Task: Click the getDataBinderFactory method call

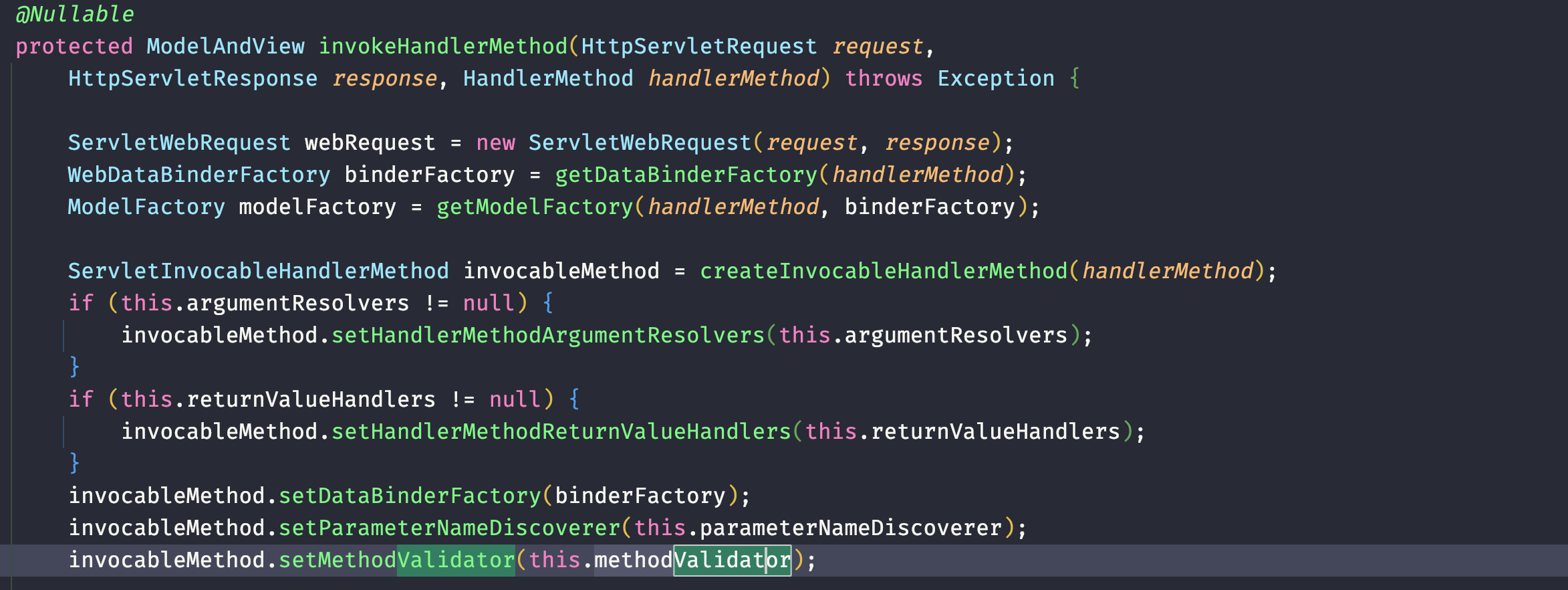Action: point(686,175)
